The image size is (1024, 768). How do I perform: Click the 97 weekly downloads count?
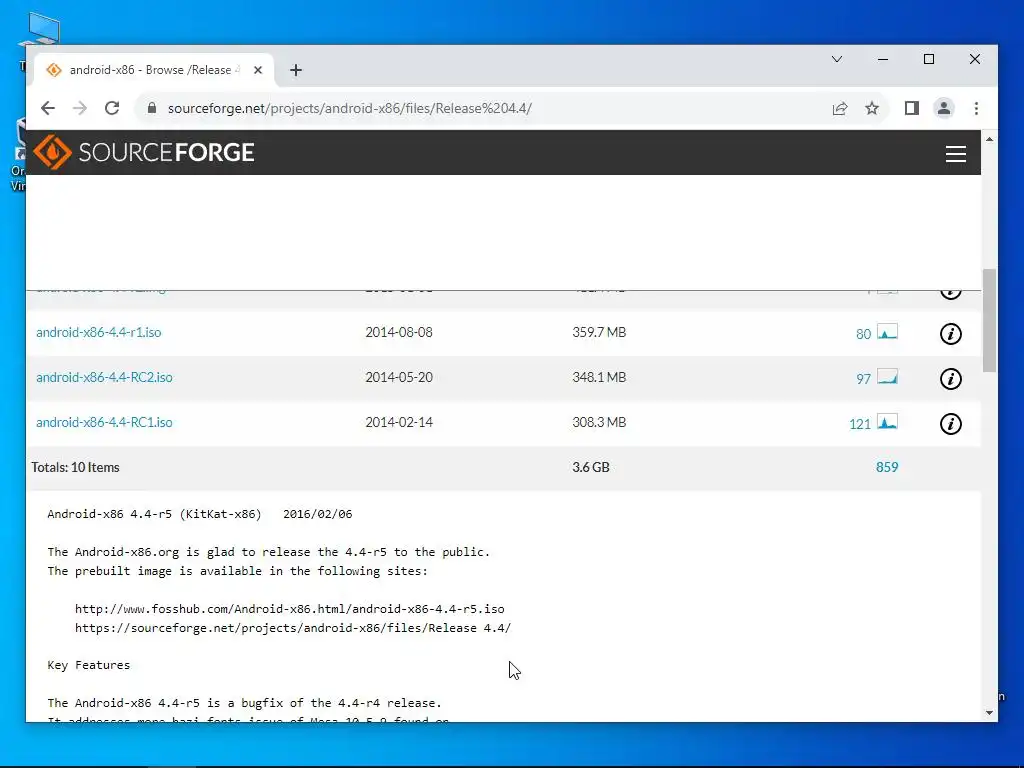click(863, 379)
